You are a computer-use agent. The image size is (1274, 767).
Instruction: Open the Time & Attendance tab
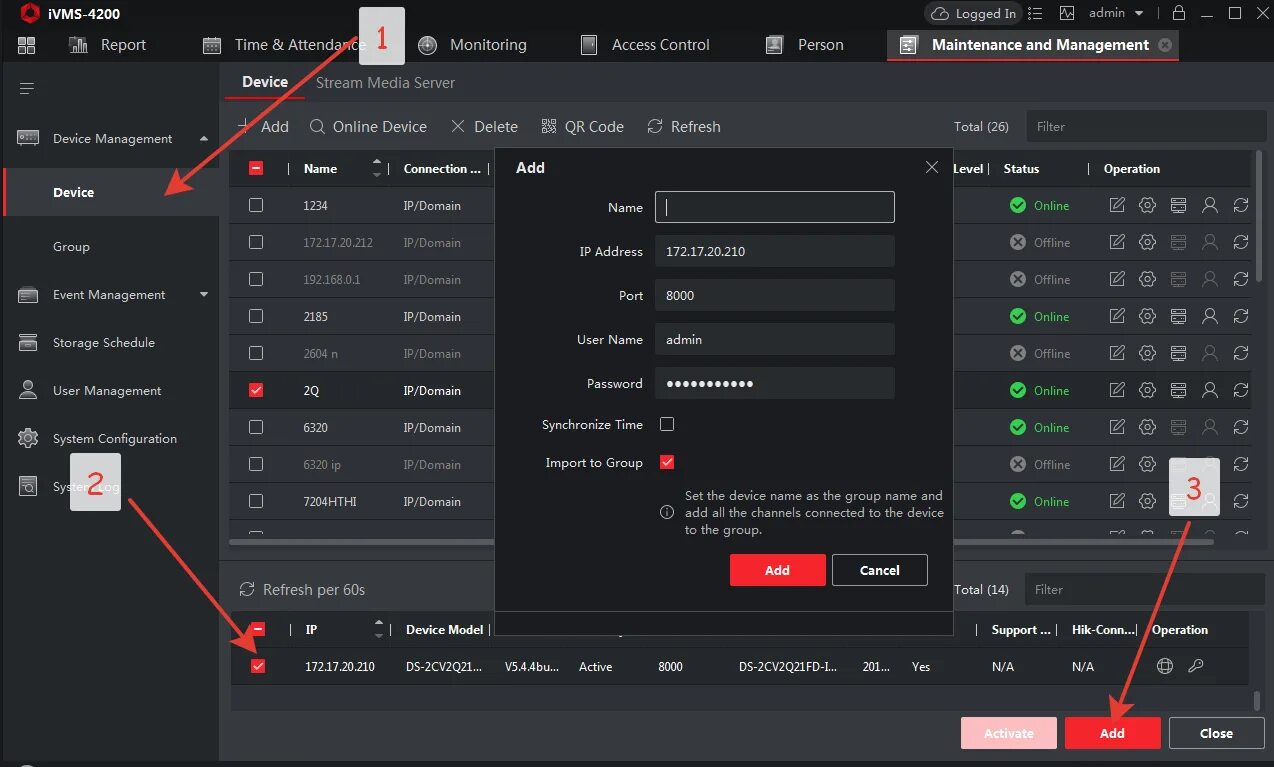click(284, 45)
